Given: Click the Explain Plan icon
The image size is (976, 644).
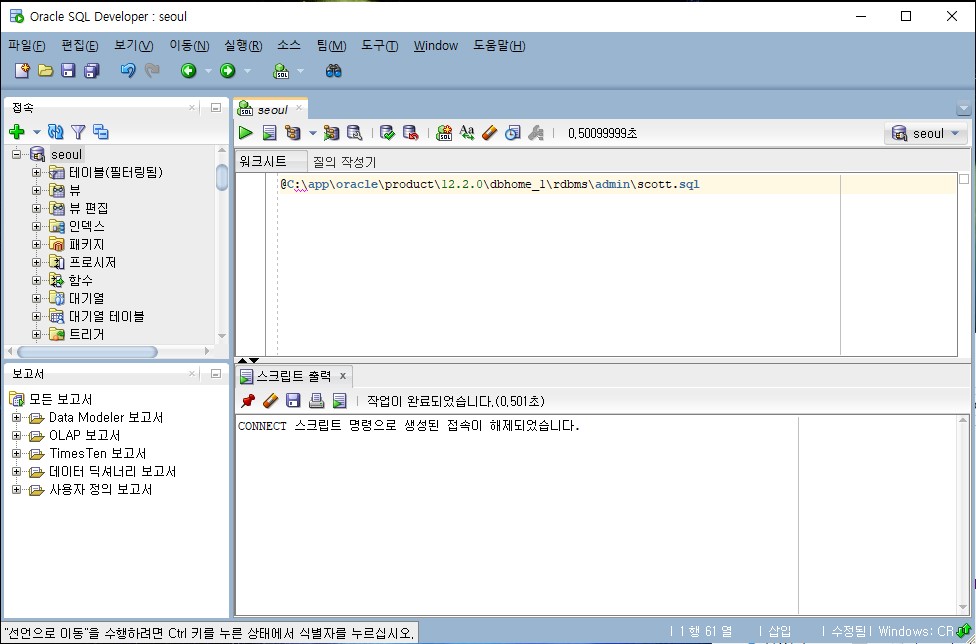Looking at the screenshot, I should click(x=293, y=133).
